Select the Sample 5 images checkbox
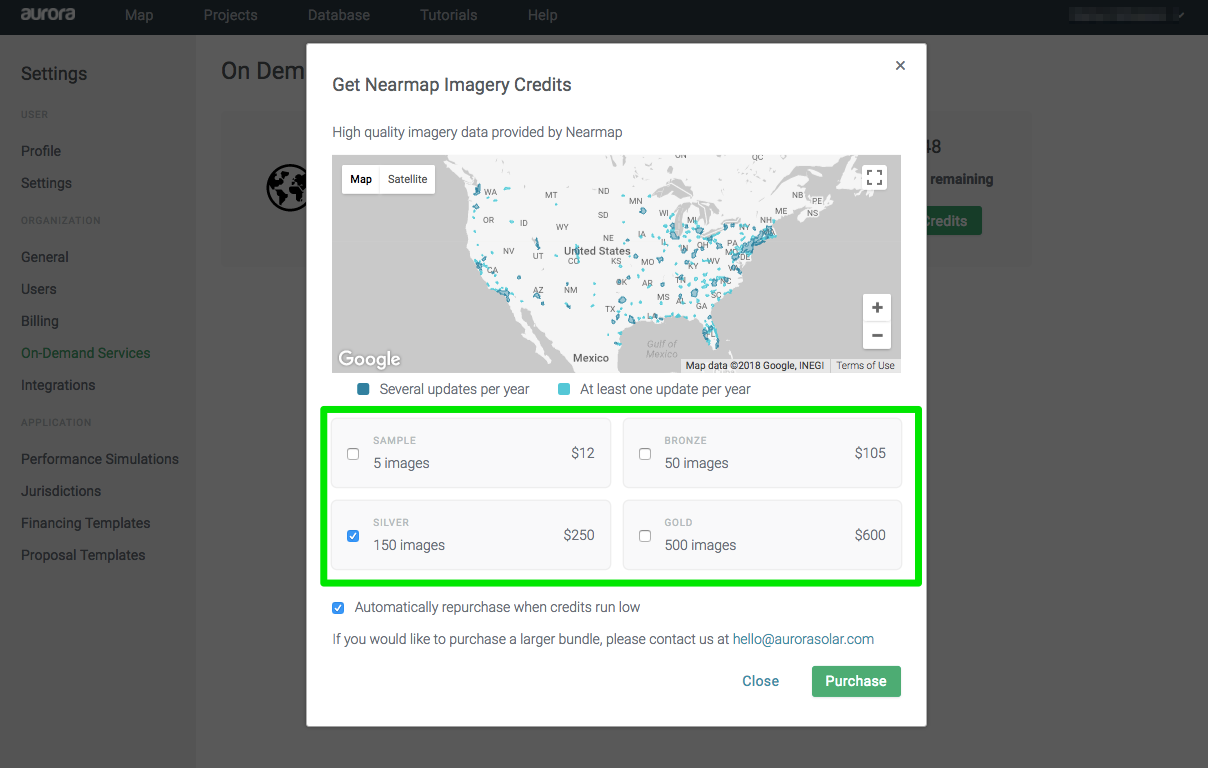Viewport: 1208px width, 768px height. 353,454
